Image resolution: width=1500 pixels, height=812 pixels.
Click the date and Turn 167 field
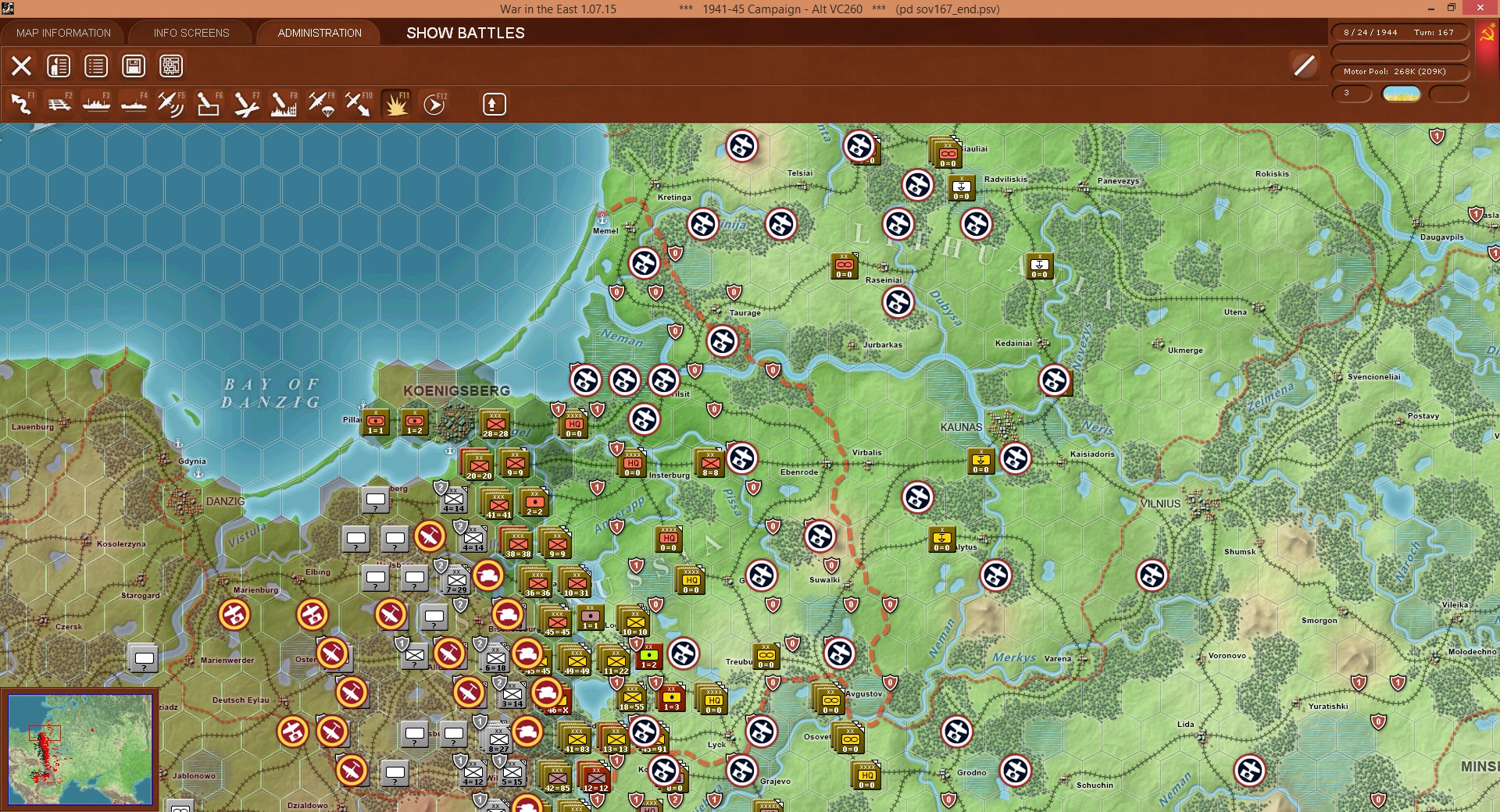(x=1399, y=33)
